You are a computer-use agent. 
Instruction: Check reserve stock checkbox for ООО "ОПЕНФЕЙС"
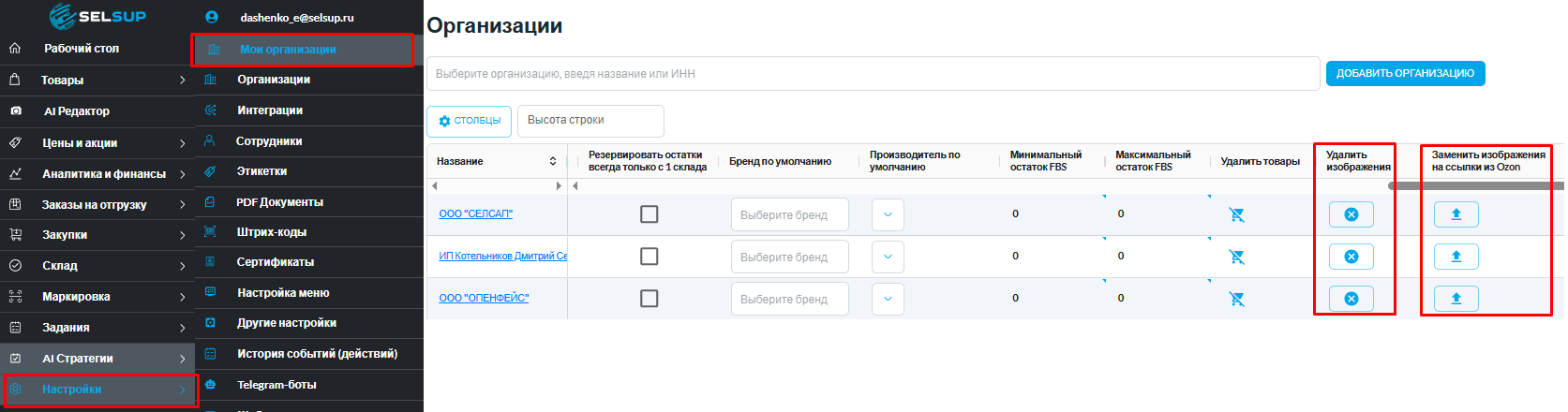click(x=649, y=299)
